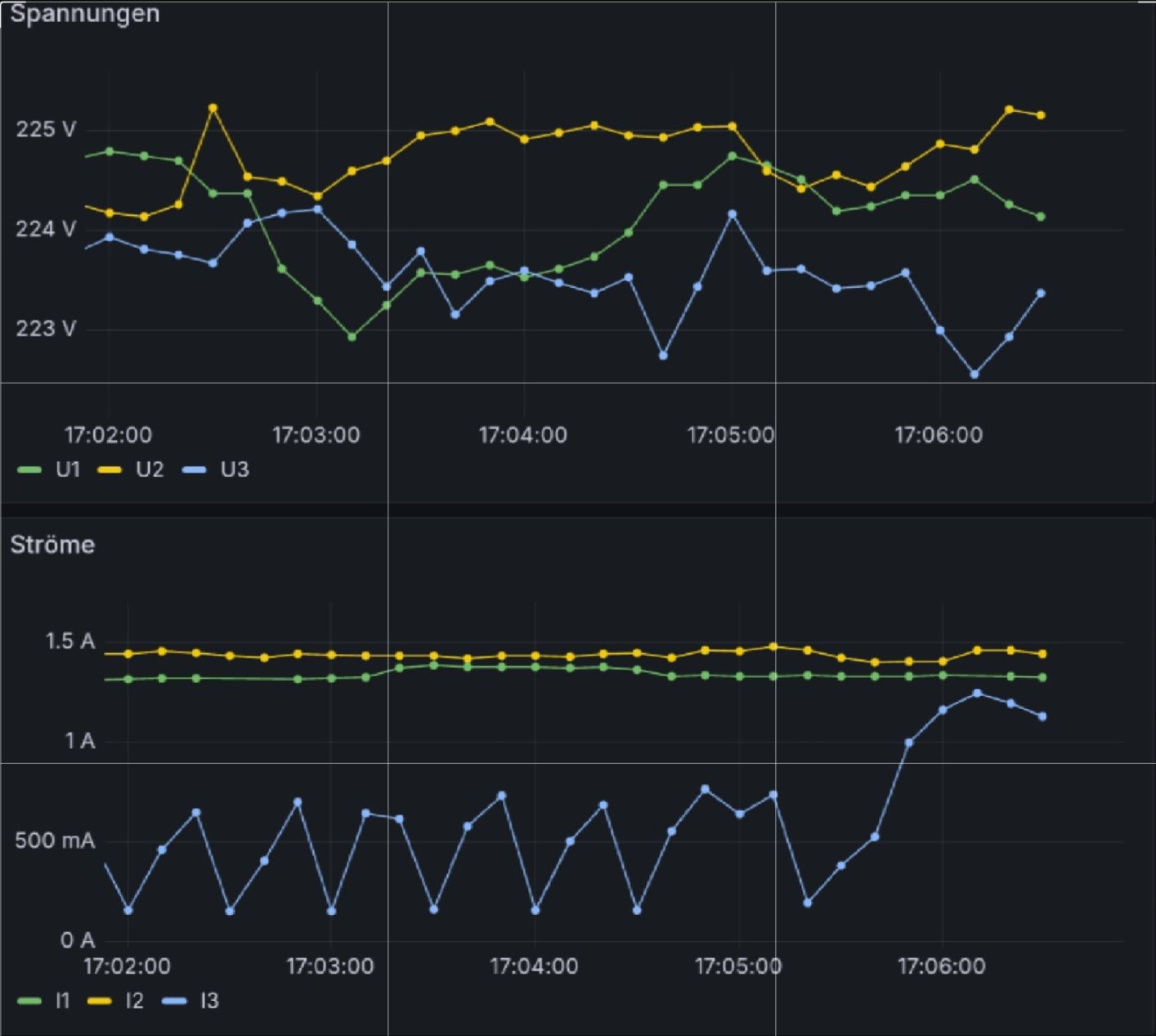Click the lowest U3 data point after 17:06:00

coord(975,374)
